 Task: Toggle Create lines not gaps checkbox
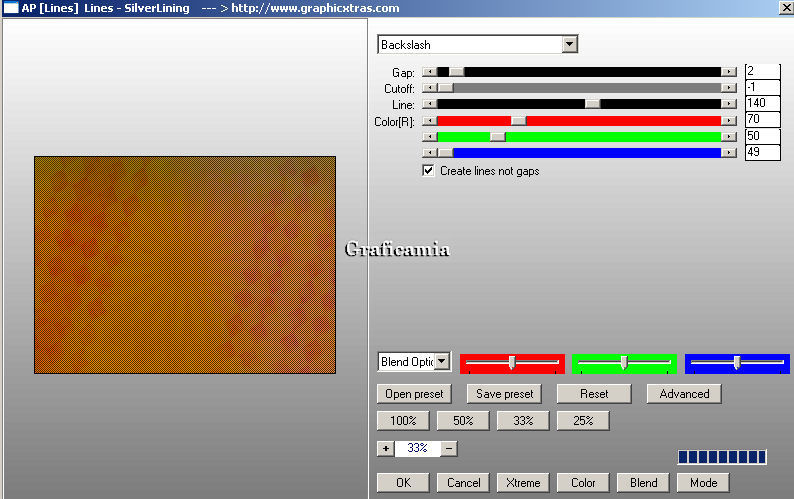[428, 171]
